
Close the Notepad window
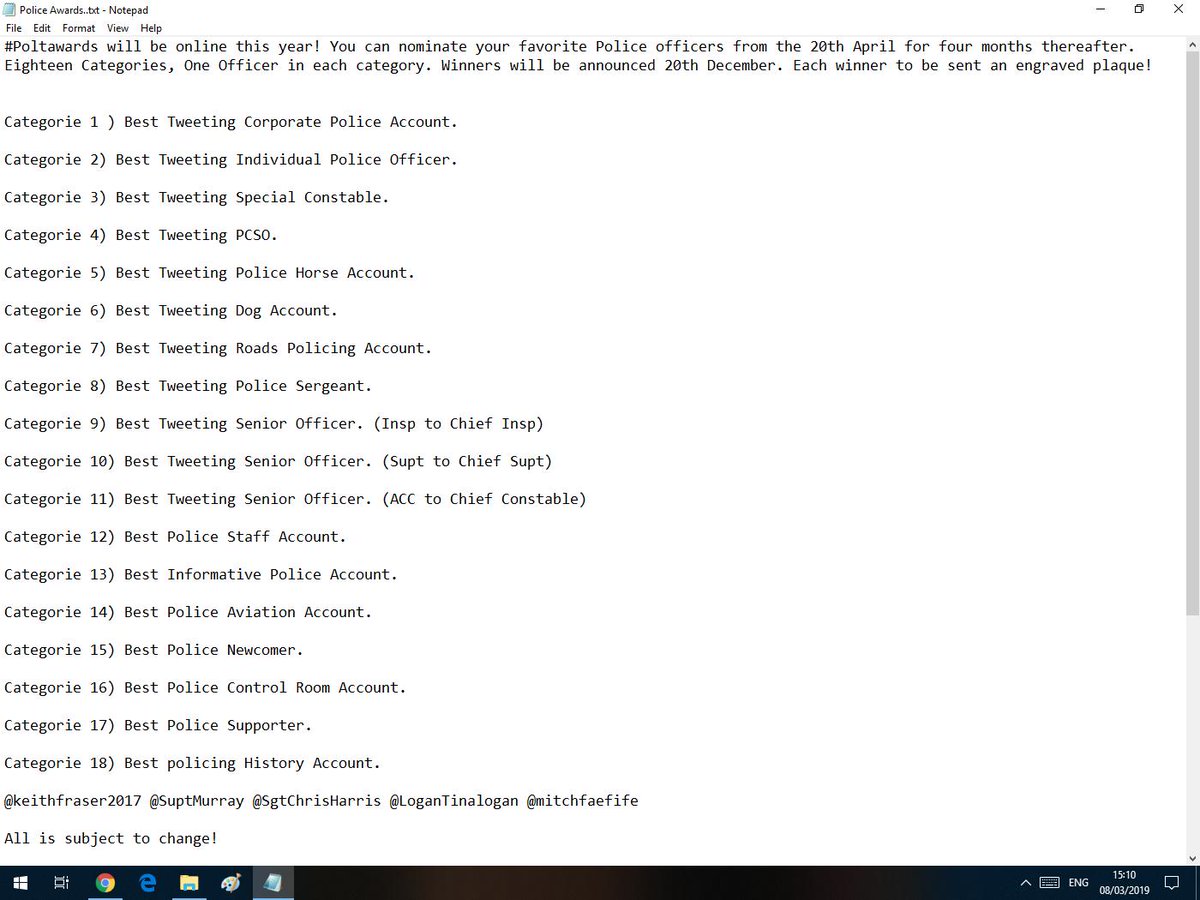click(x=1180, y=9)
